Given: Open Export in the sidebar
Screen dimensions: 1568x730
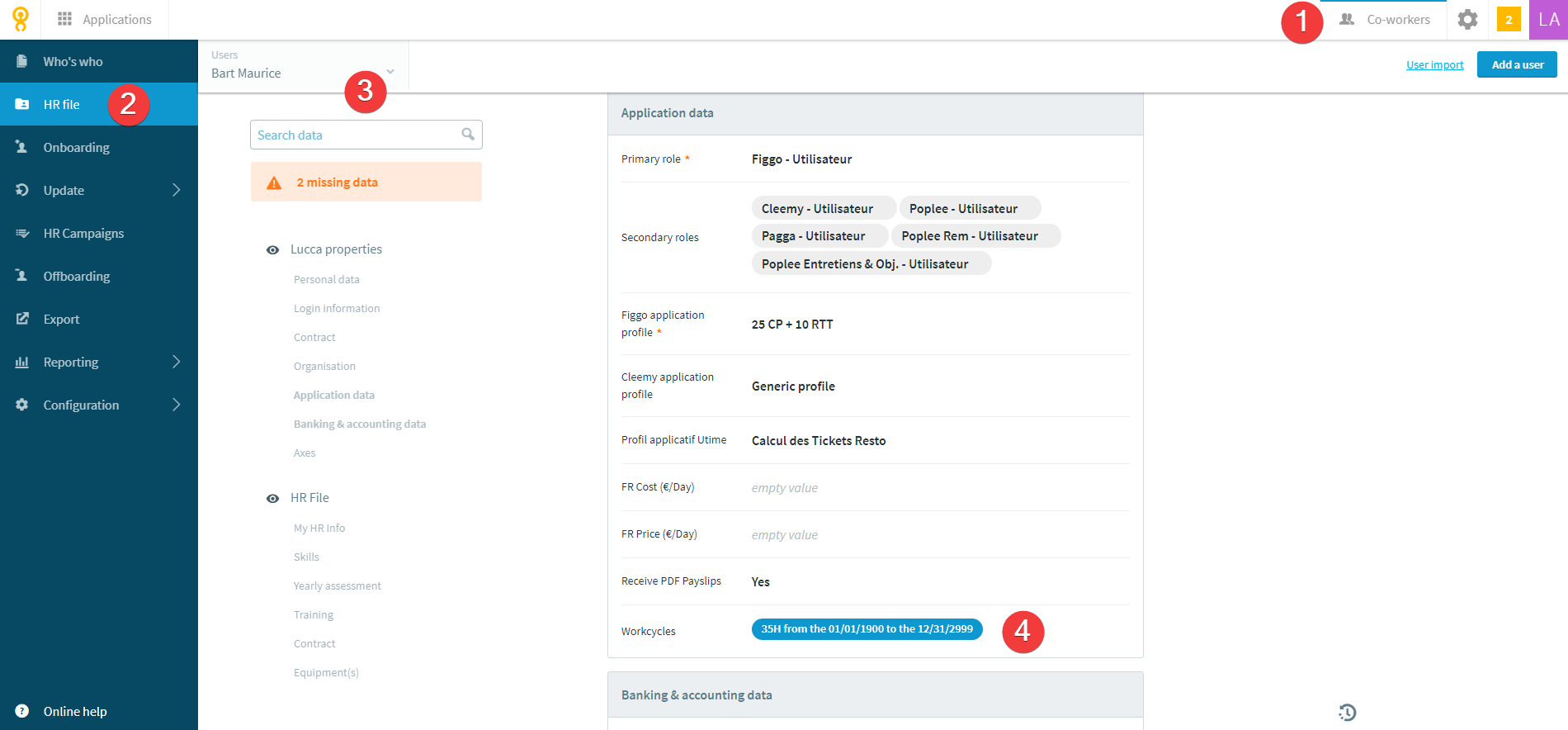Looking at the screenshot, I should coord(99,319).
